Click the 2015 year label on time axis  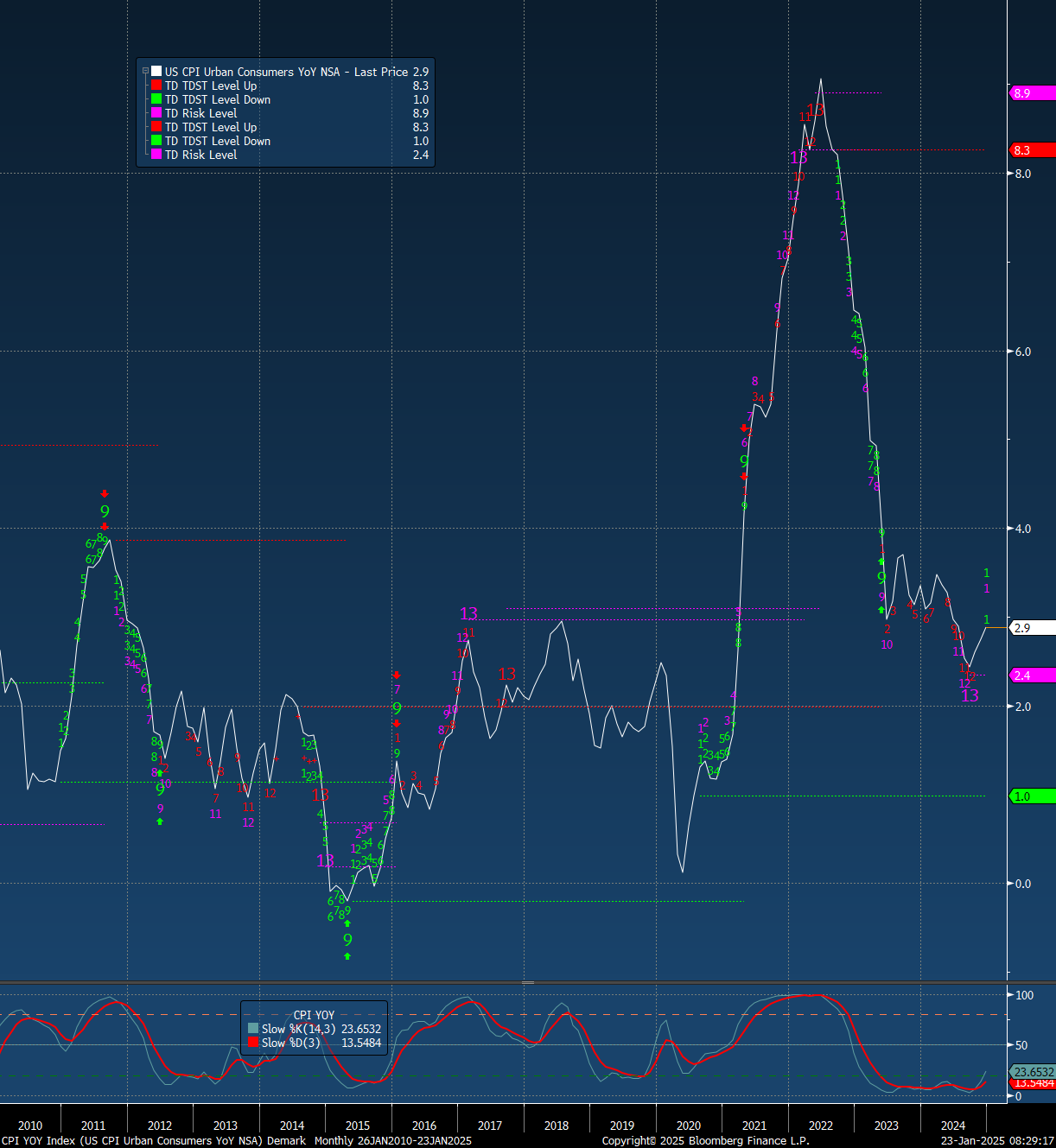tap(358, 1126)
